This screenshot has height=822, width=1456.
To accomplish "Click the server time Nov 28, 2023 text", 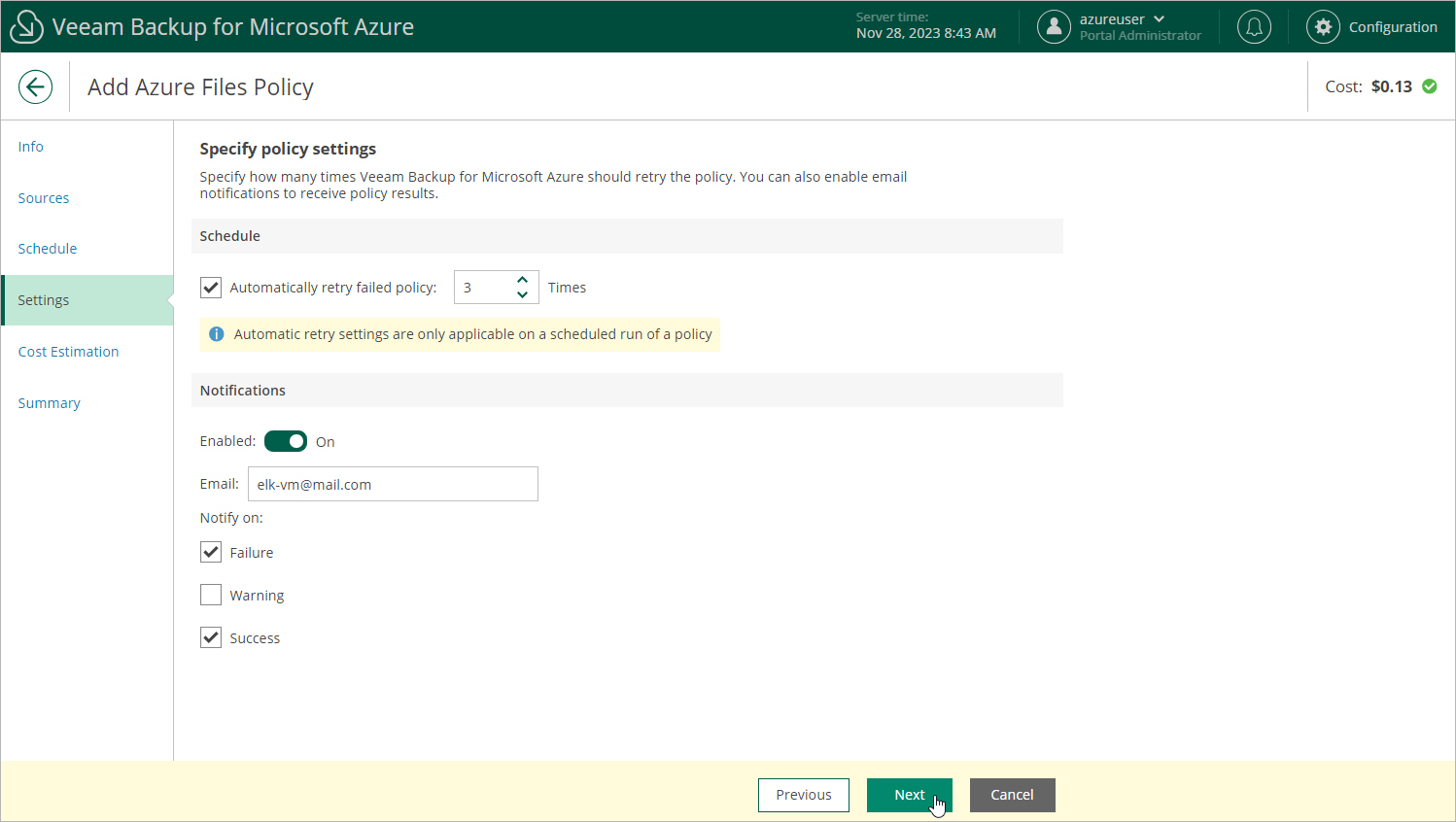I will (x=926, y=33).
